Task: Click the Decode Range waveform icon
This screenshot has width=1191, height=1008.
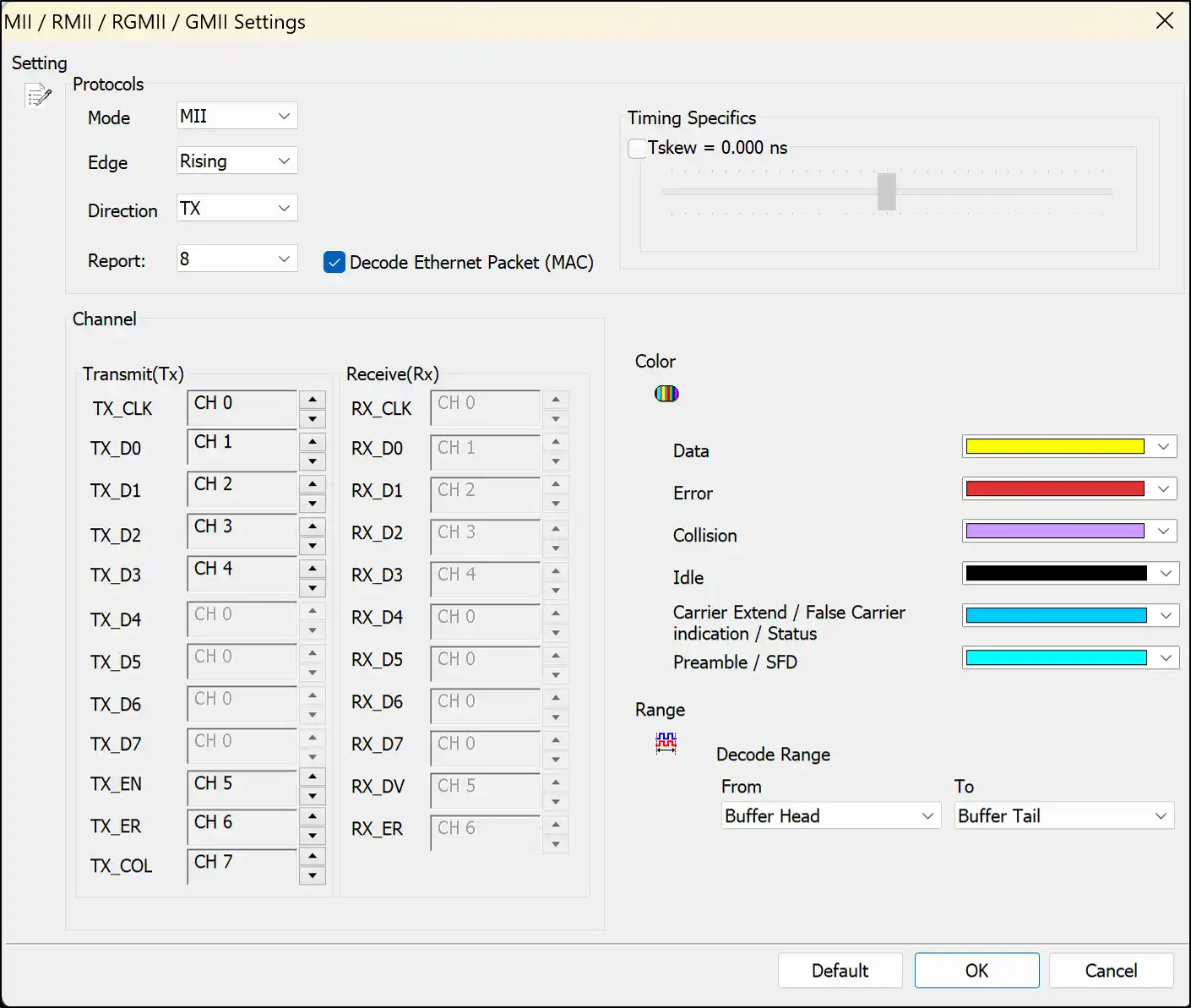Action: click(666, 743)
